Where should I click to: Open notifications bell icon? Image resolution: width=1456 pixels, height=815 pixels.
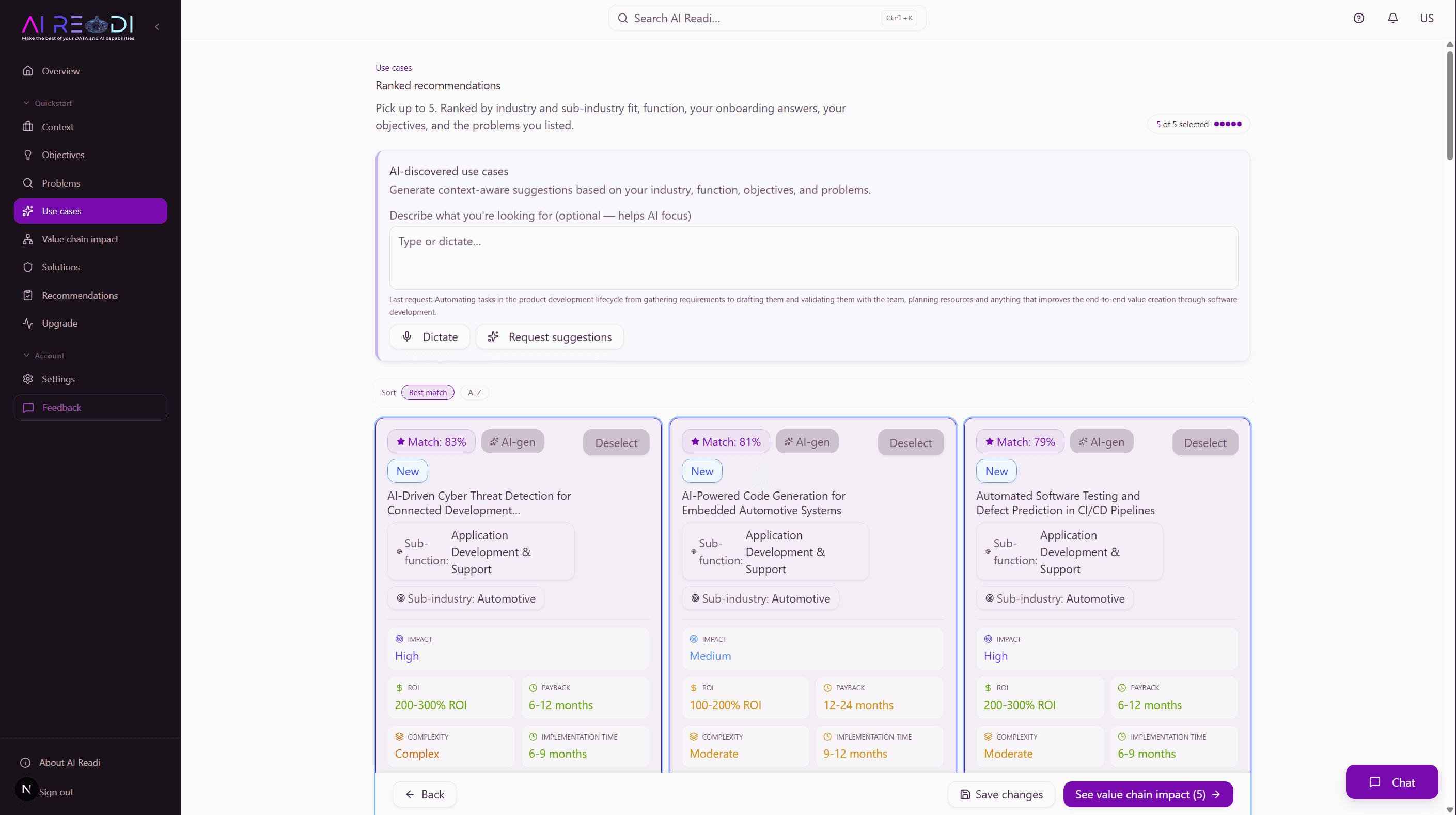(x=1392, y=18)
